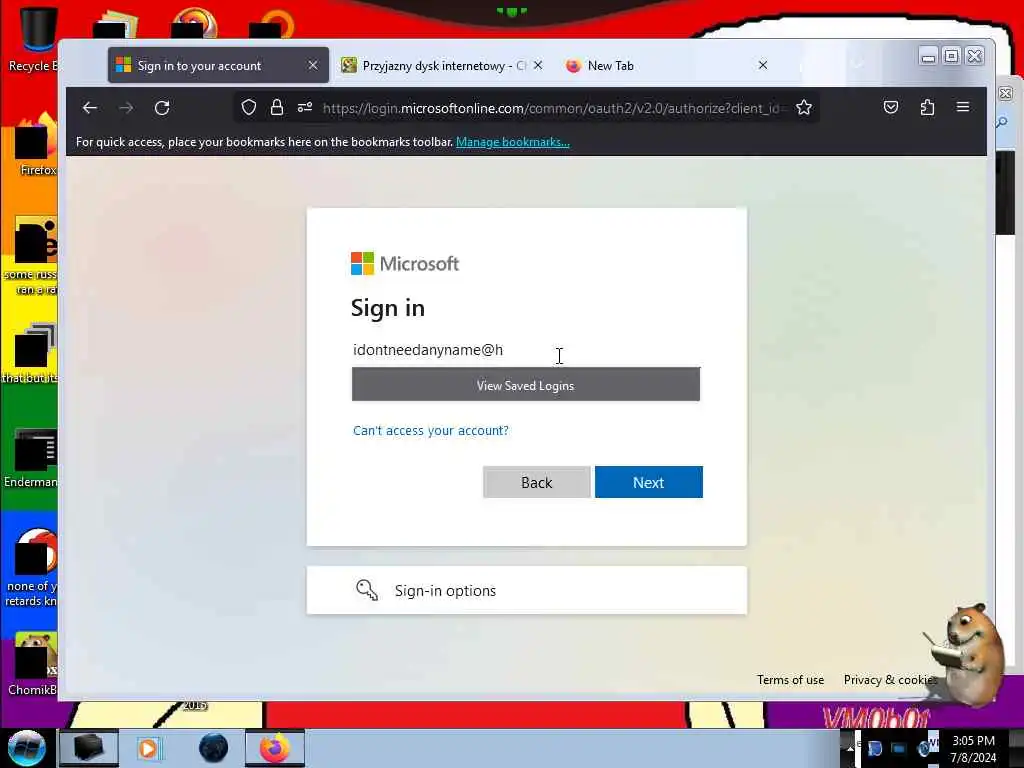The image size is (1024, 768).
Task: Click the taskbar clock showing 3:05 PM
Action: 973,749
